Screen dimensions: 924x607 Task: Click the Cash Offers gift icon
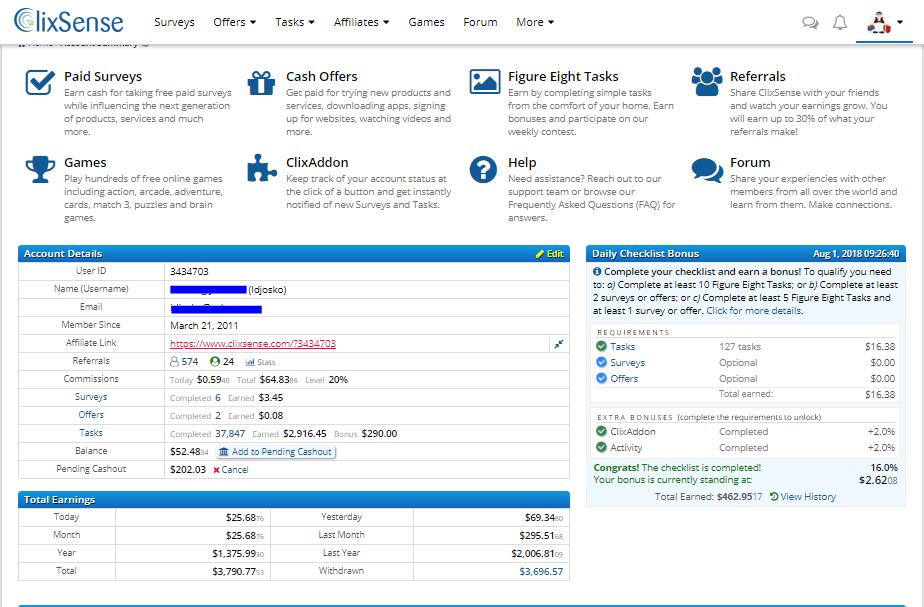[x=261, y=83]
